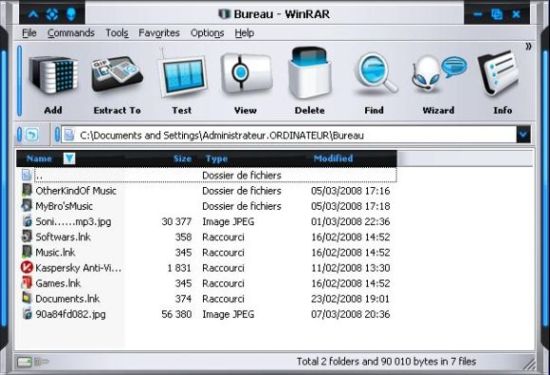
Task: Sort list by Name column header
Action: point(39,159)
